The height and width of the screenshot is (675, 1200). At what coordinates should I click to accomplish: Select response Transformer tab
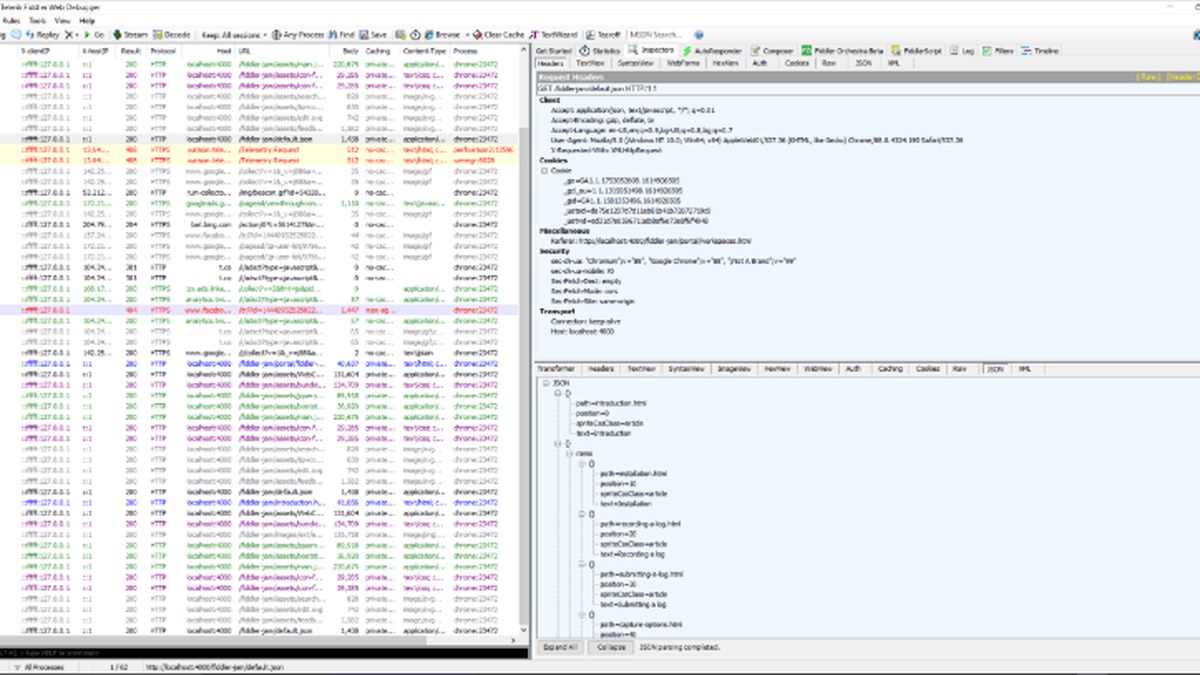click(x=558, y=369)
